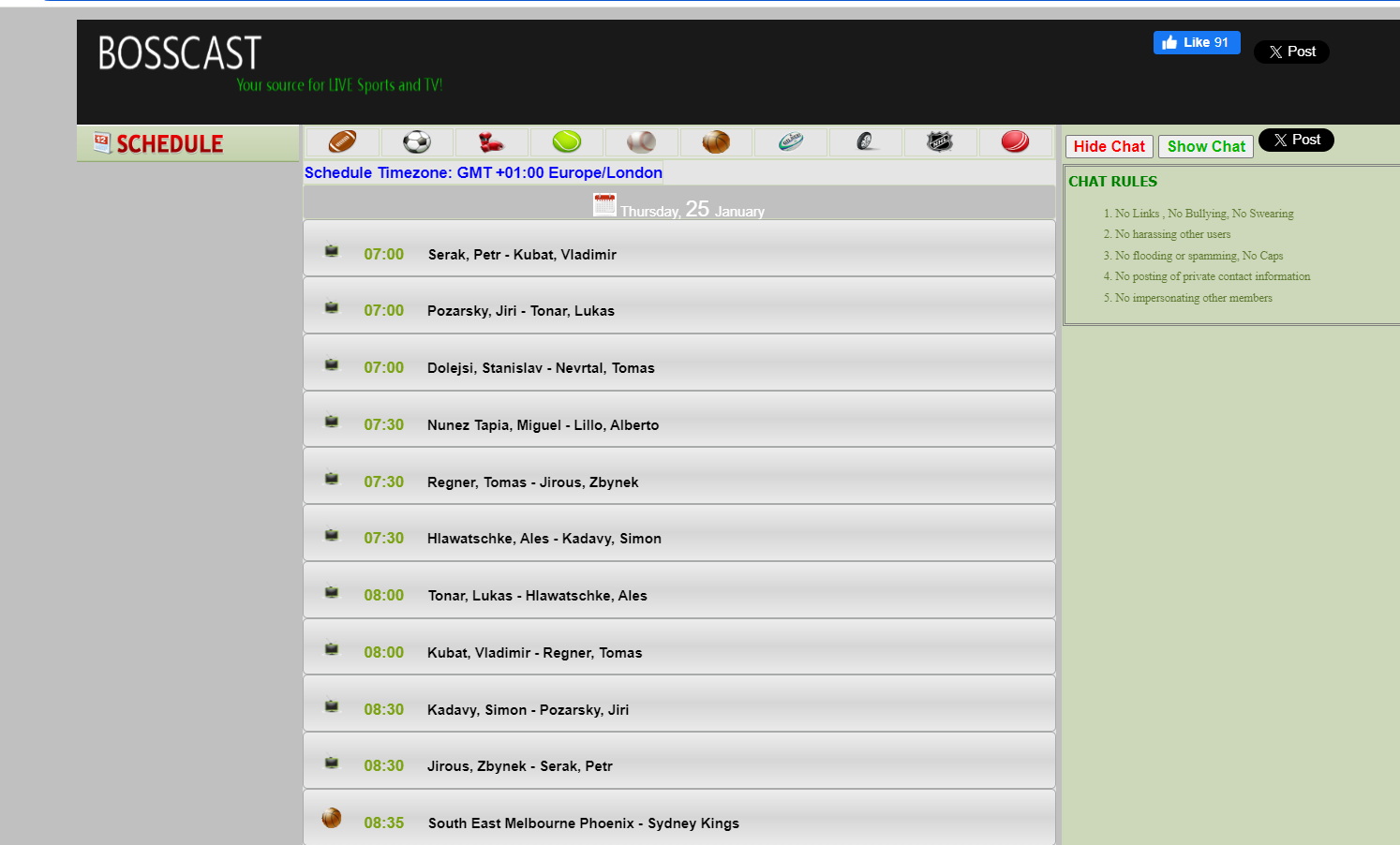Click TV icon for Kadavy, Simon - Pozarsky, Jiri
The height and width of the screenshot is (845, 1400).
[x=332, y=706]
